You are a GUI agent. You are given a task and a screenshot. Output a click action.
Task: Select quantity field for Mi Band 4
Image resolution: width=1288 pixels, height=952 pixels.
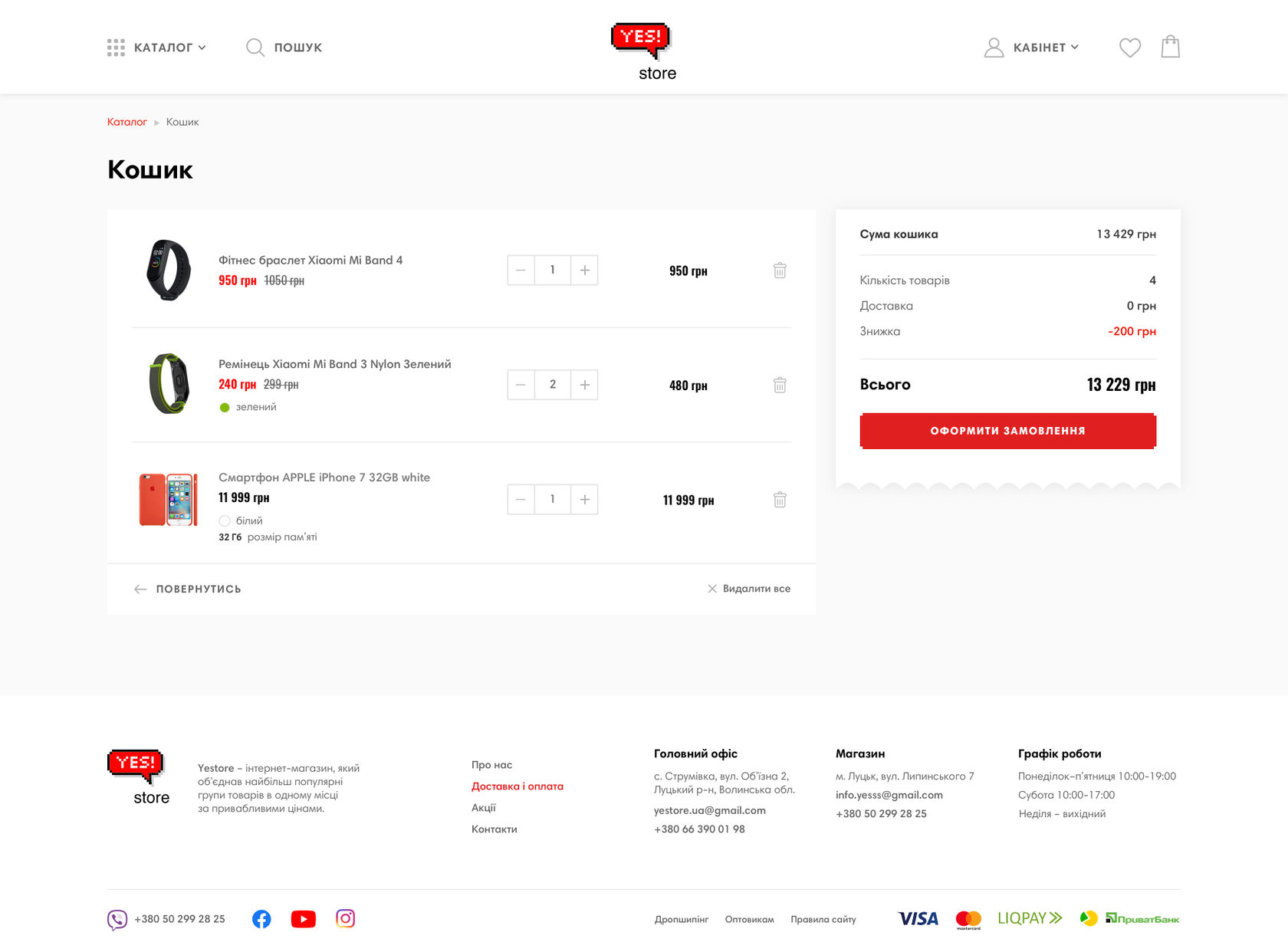pyautogui.click(x=553, y=270)
